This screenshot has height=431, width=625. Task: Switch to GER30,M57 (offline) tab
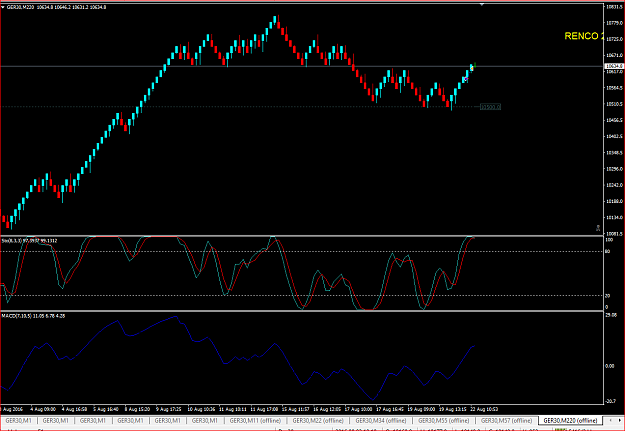point(506,420)
